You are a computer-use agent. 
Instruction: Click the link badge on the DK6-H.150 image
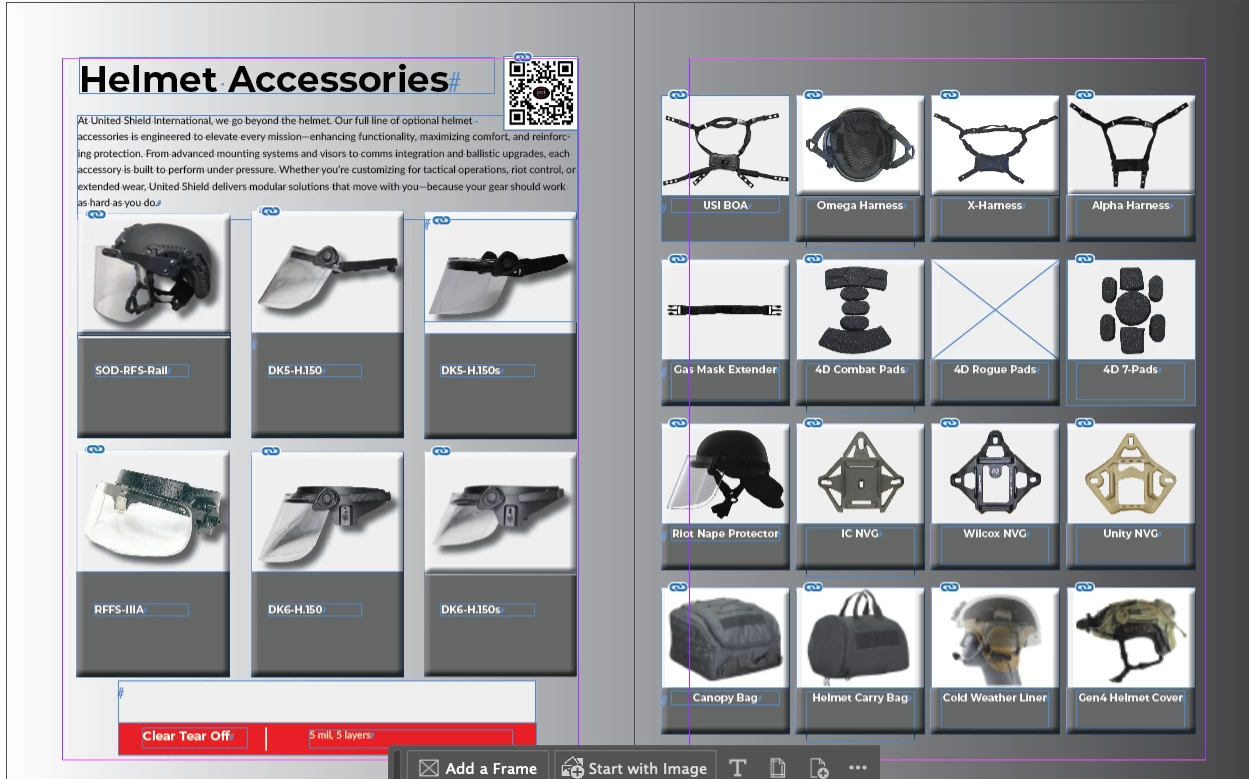pos(270,451)
